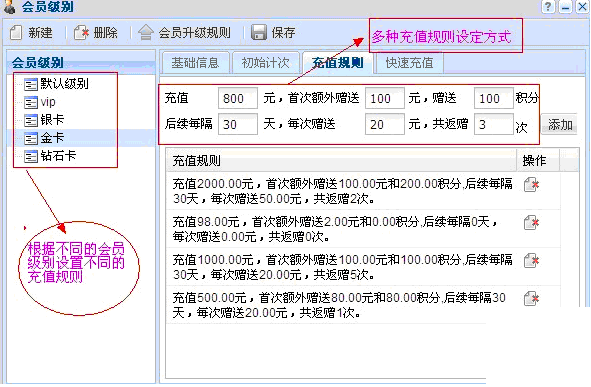The height and width of the screenshot is (387, 591).
Task: Select the vip member level
Action: point(40,102)
